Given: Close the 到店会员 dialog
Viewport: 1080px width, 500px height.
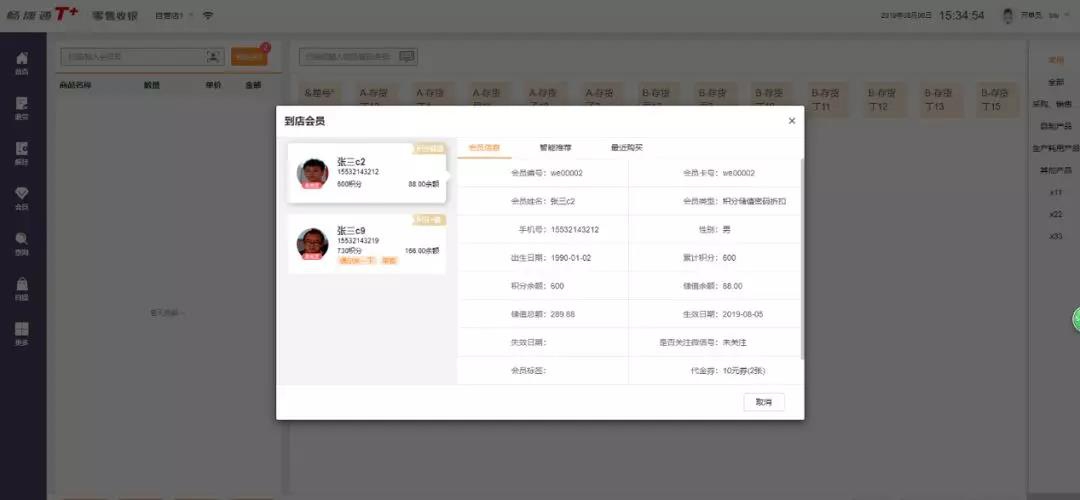Looking at the screenshot, I should tap(791, 121).
